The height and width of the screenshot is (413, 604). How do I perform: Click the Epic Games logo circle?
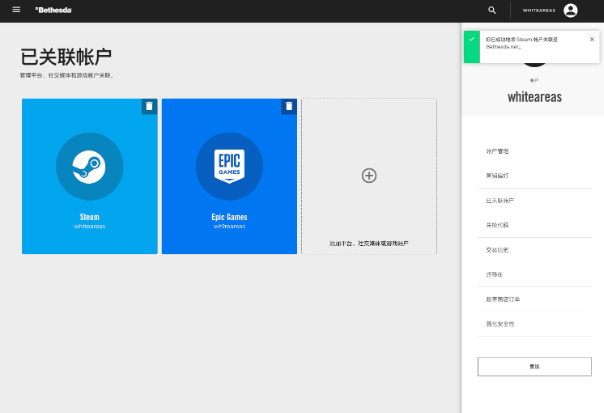click(230, 166)
